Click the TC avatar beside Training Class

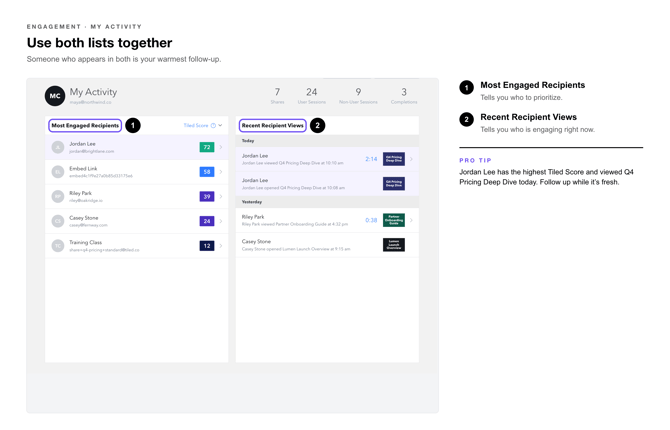coord(58,246)
